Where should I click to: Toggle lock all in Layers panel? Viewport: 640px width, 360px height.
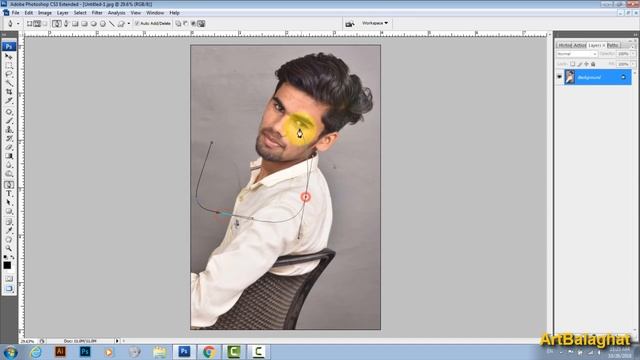(x=593, y=64)
